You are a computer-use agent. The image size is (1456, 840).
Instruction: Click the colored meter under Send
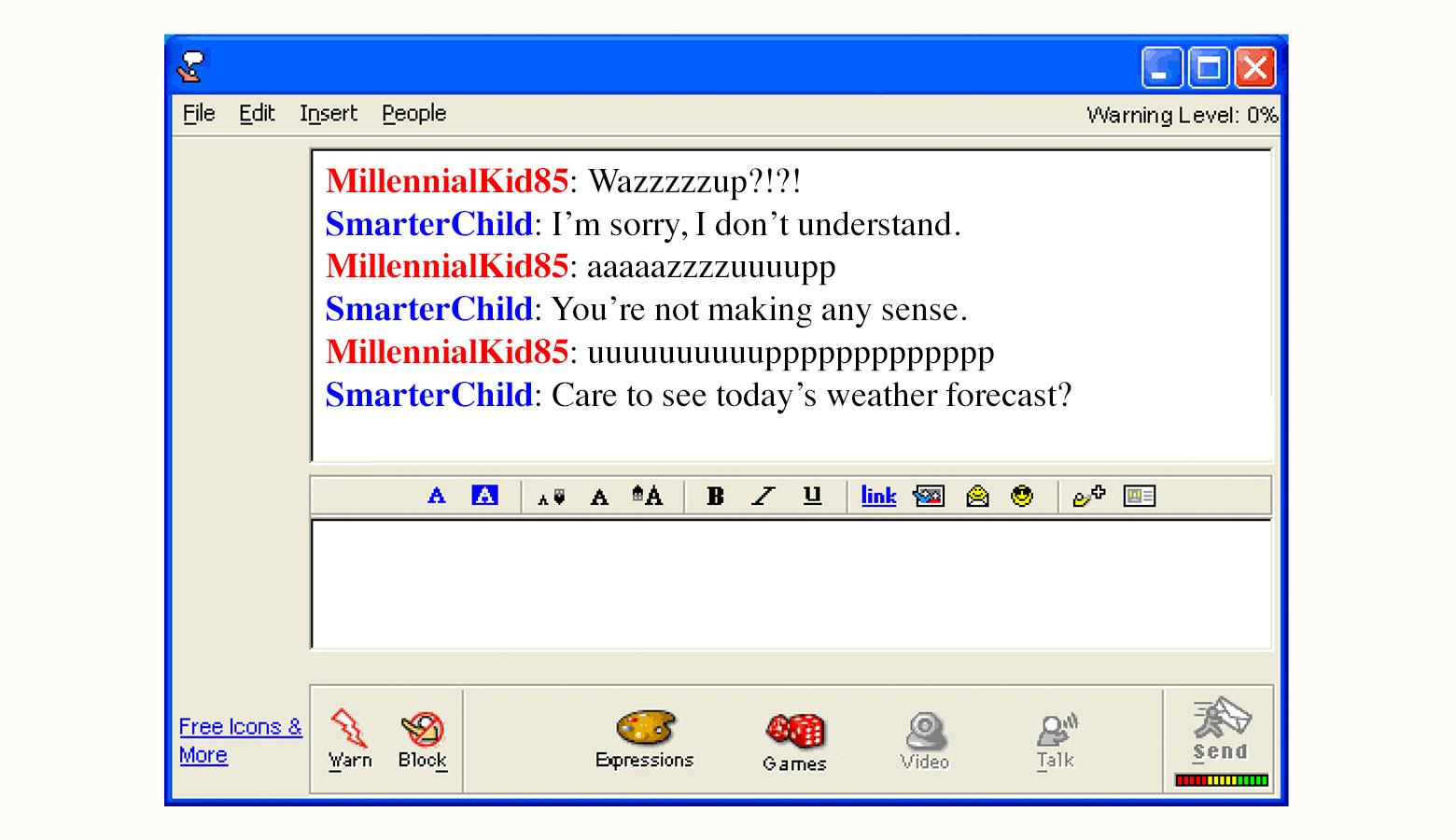[x=1222, y=780]
